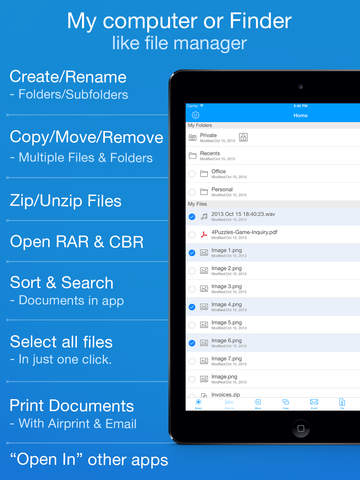Tap the Move icon in bottom toolbar
The height and width of the screenshot is (480, 360).
click(x=258, y=403)
